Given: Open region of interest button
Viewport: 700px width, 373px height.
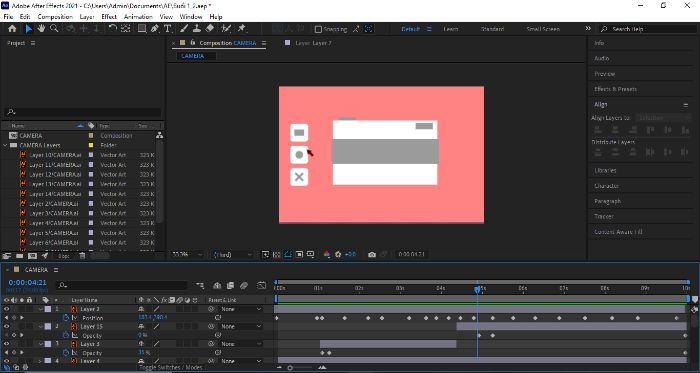Looking at the screenshot, I should click(x=299, y=254).
